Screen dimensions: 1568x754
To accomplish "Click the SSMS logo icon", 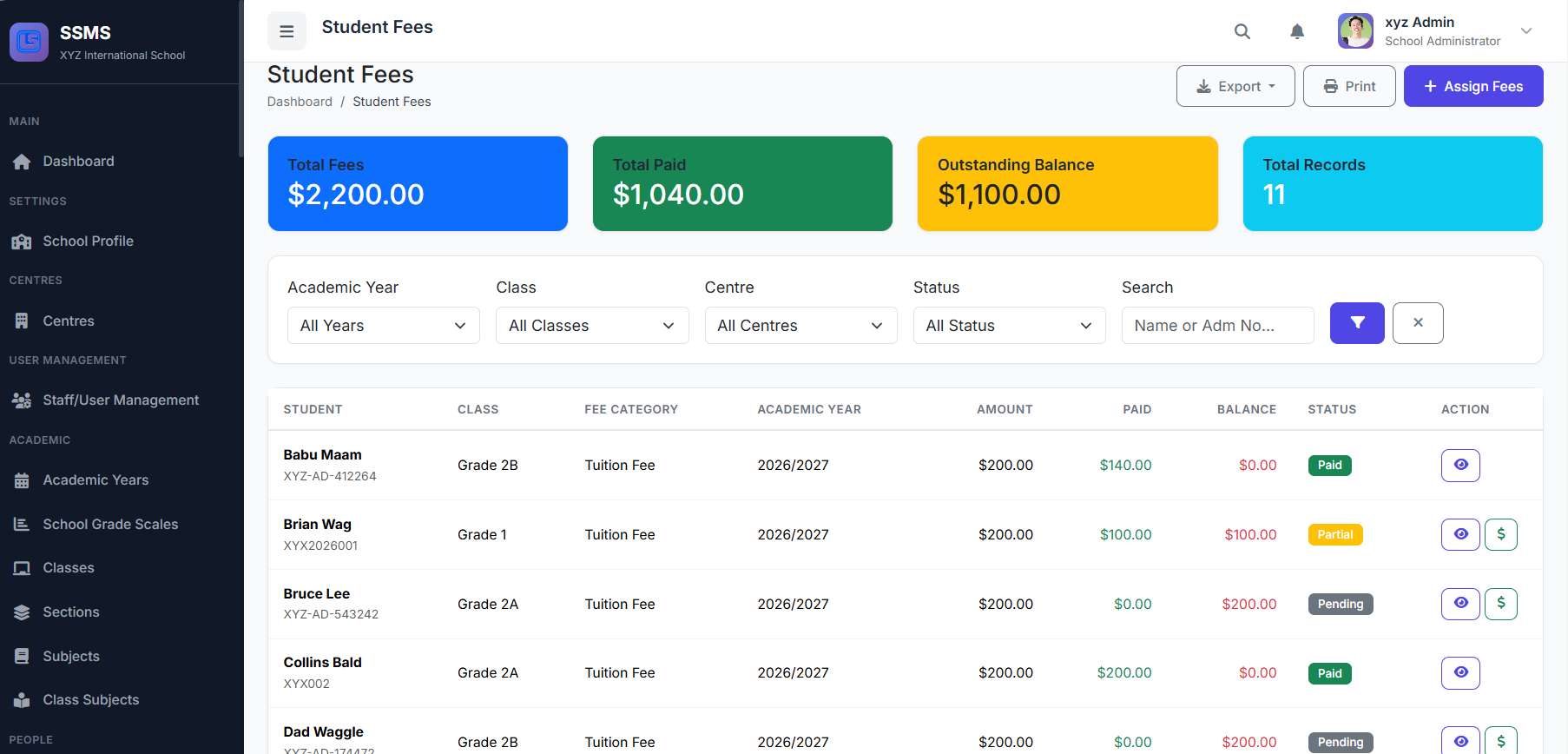I will [x=29, y=42].
